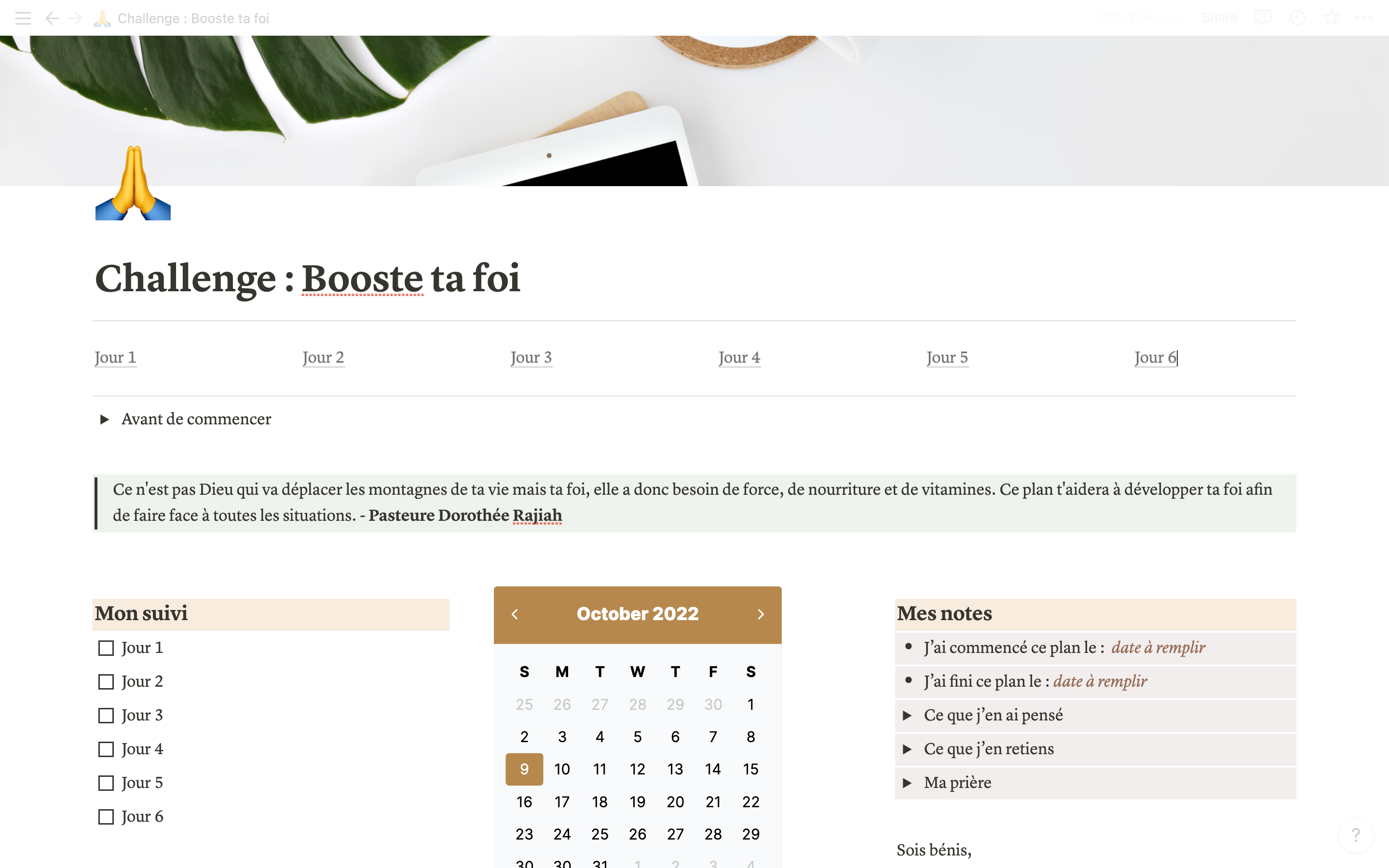Click the back navigation arrow
Screen dimensions: 1389x868
[x=52, y=18]
